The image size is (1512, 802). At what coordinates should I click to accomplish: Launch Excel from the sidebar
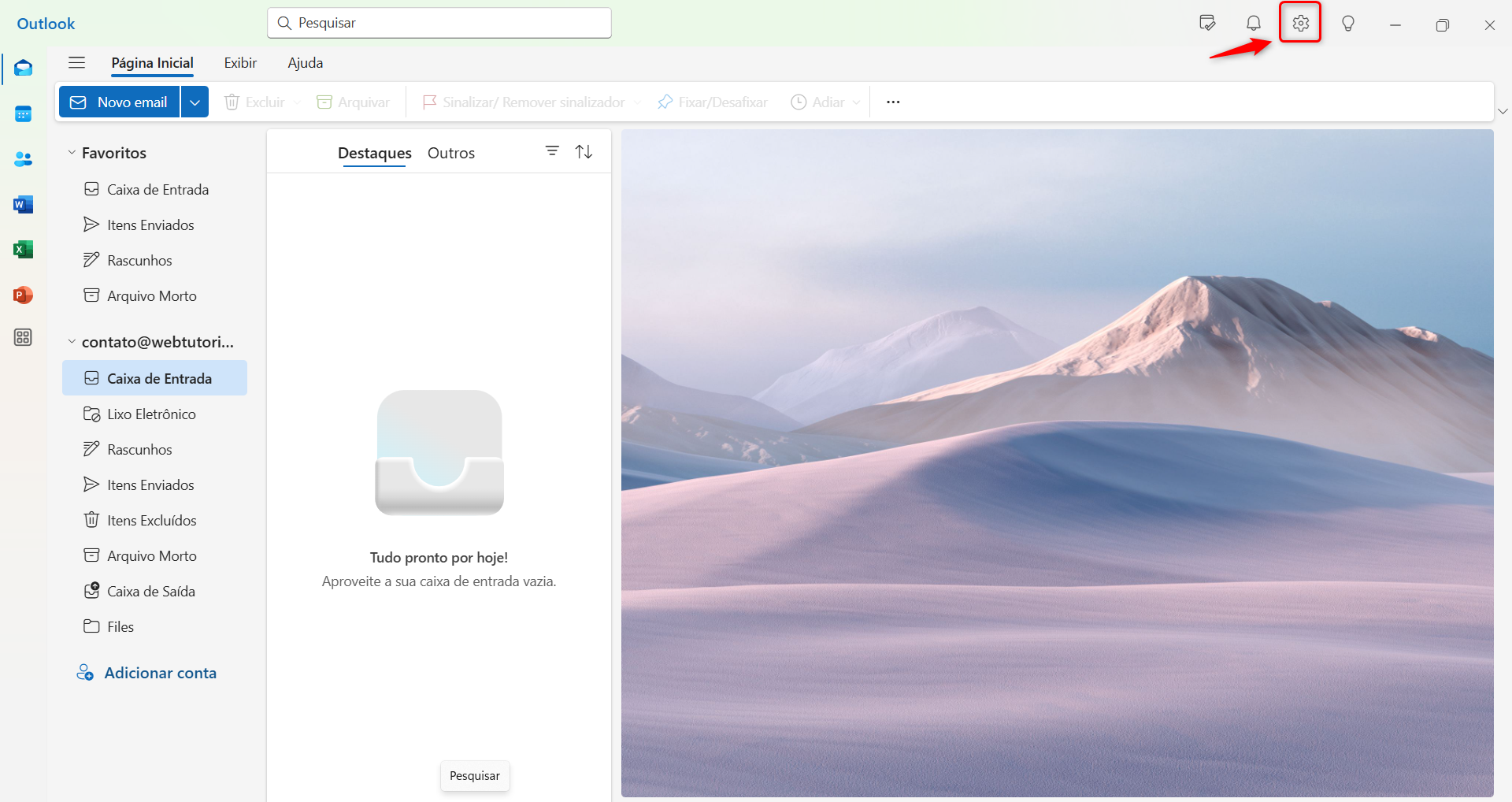click(x=23, y=250)
